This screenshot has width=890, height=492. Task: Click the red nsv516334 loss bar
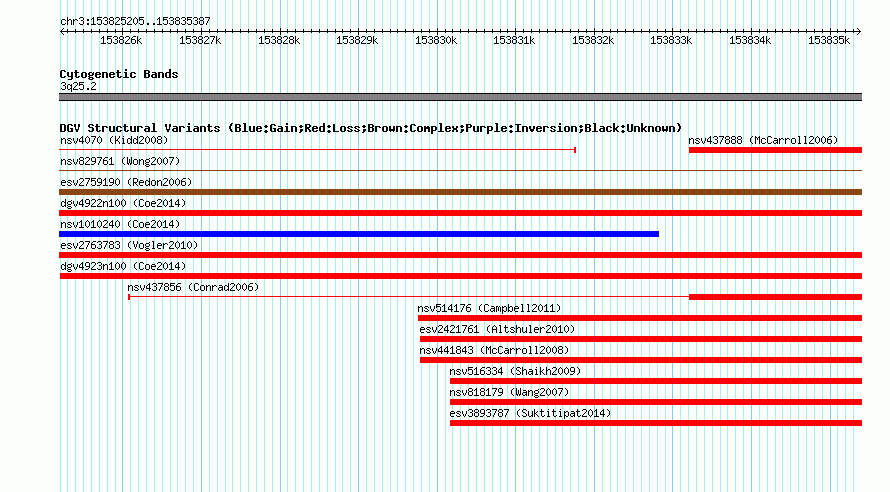(656, 381)
